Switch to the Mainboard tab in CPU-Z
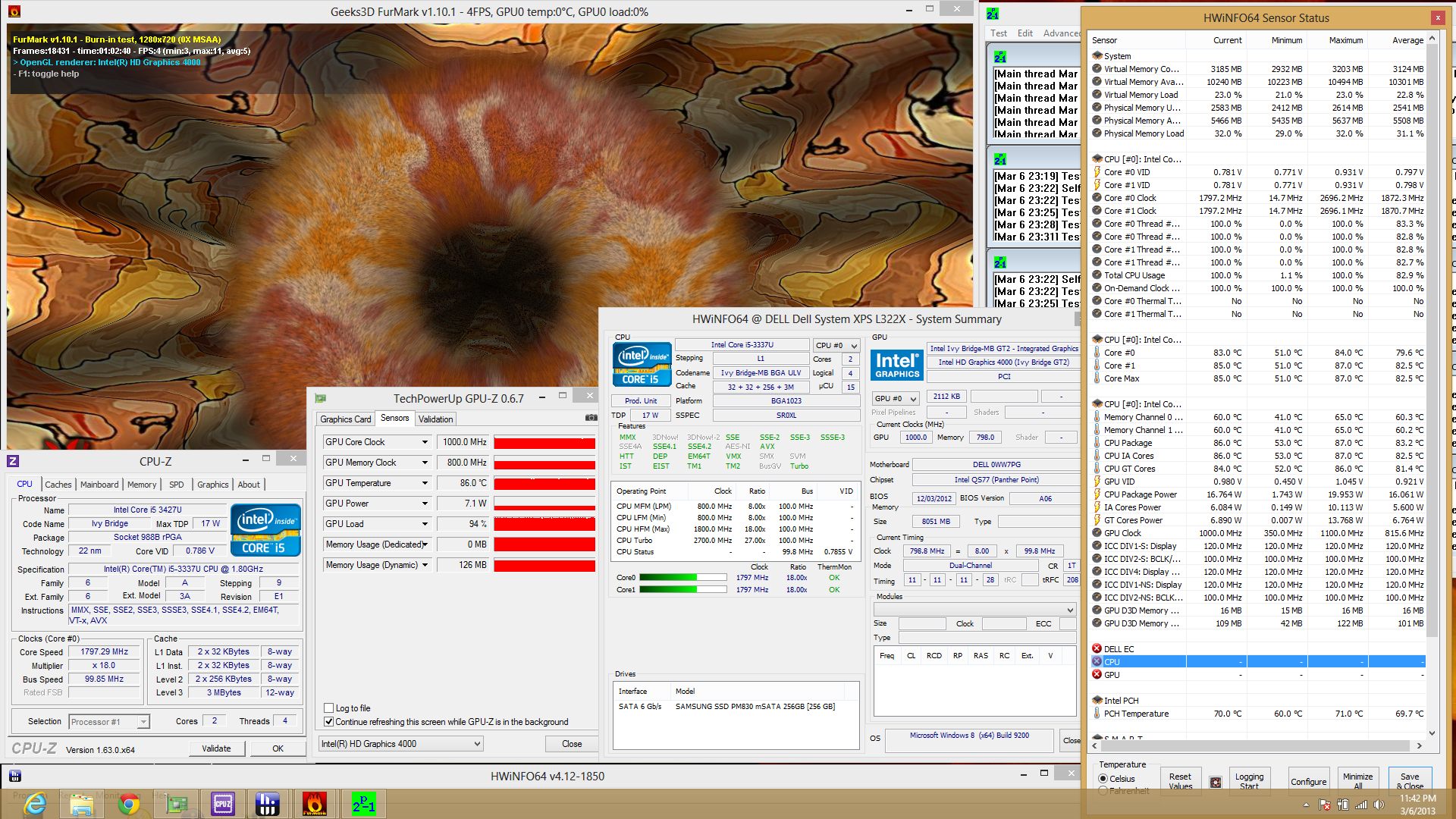Screen dimensions: 1456x819 pos(99,485)
